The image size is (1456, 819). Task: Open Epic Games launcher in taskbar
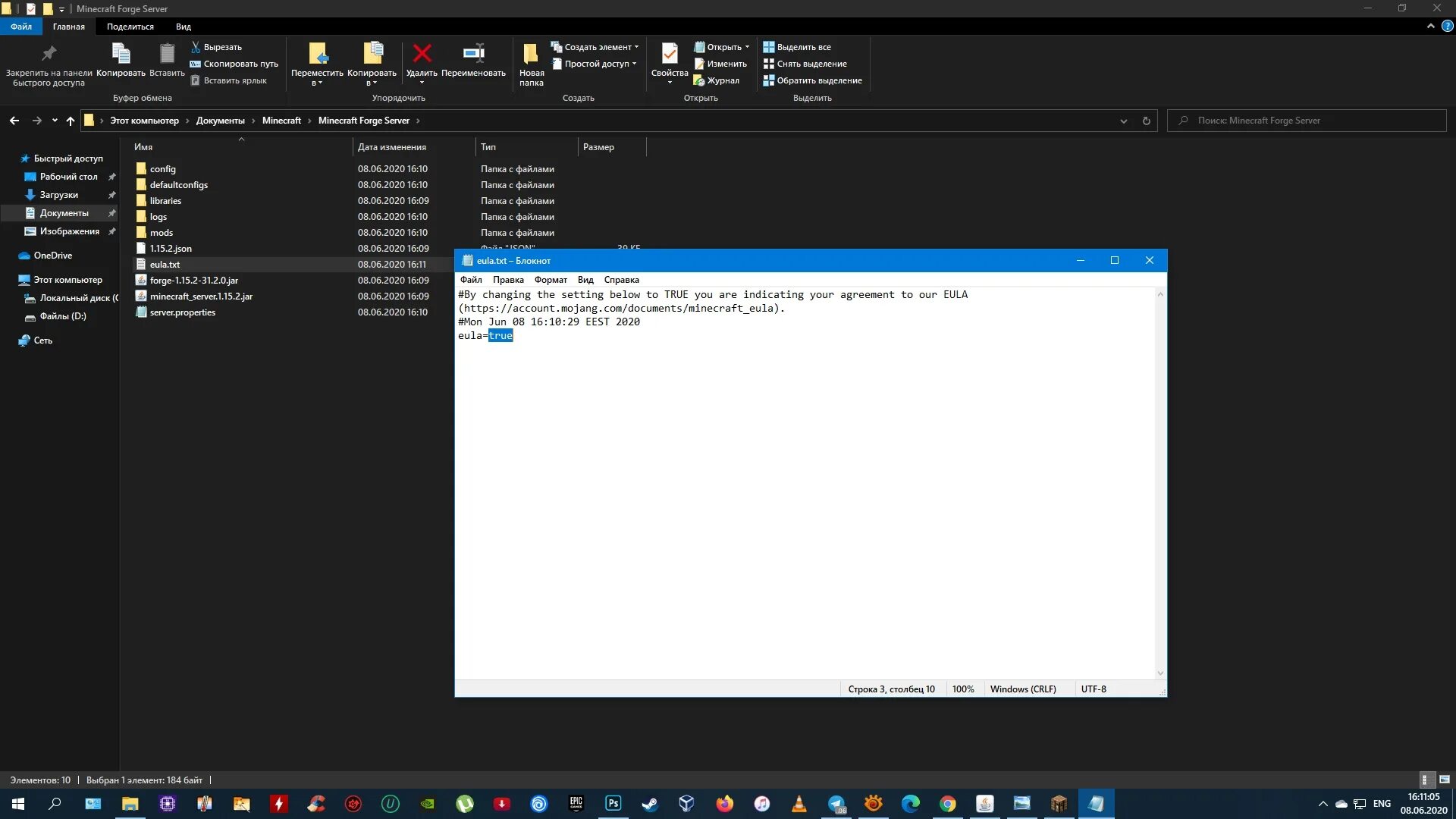click(576, 803)
